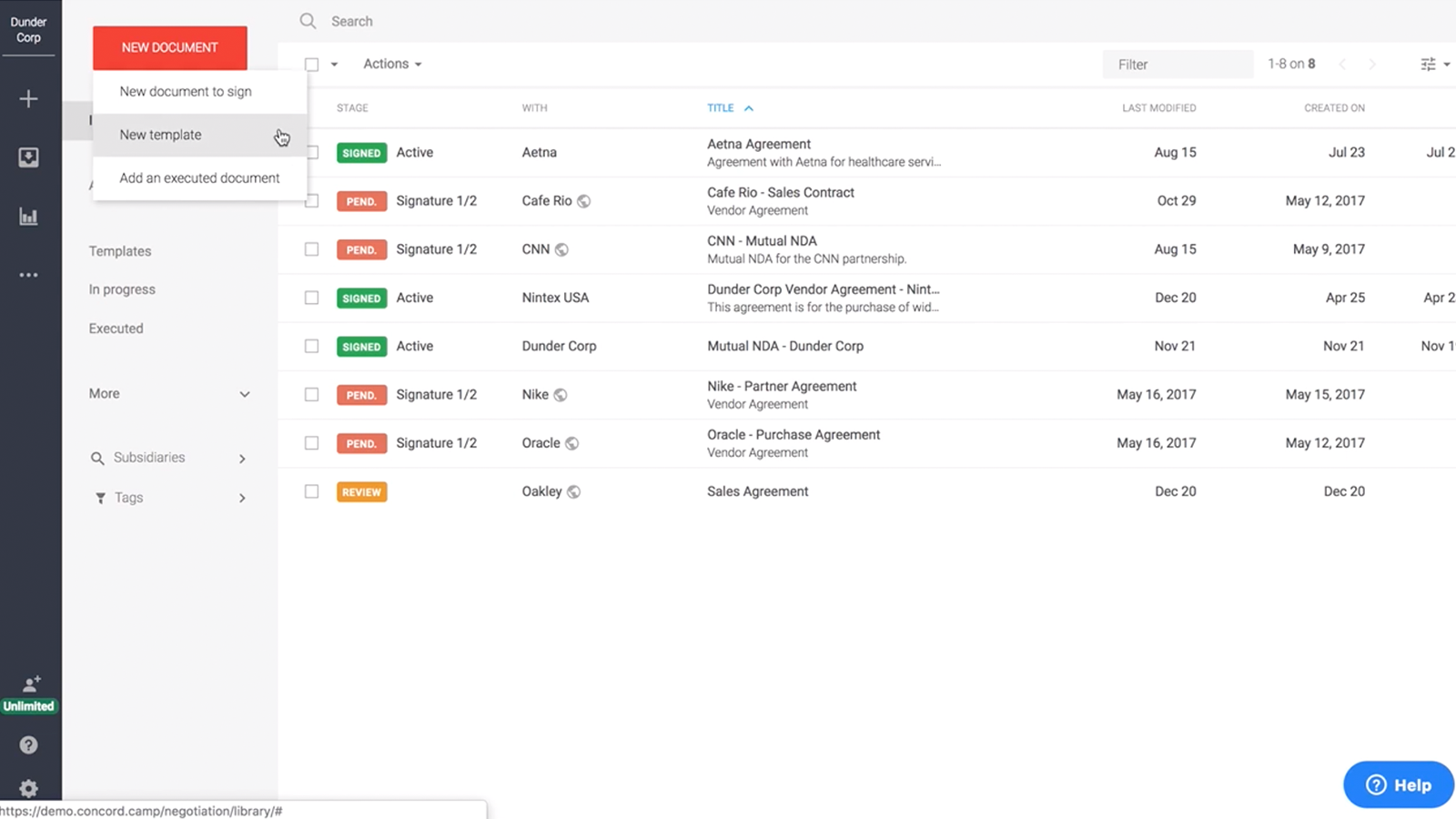Open Dunder Corp Vendor Agreement - Nint…

tap(824, 289)
